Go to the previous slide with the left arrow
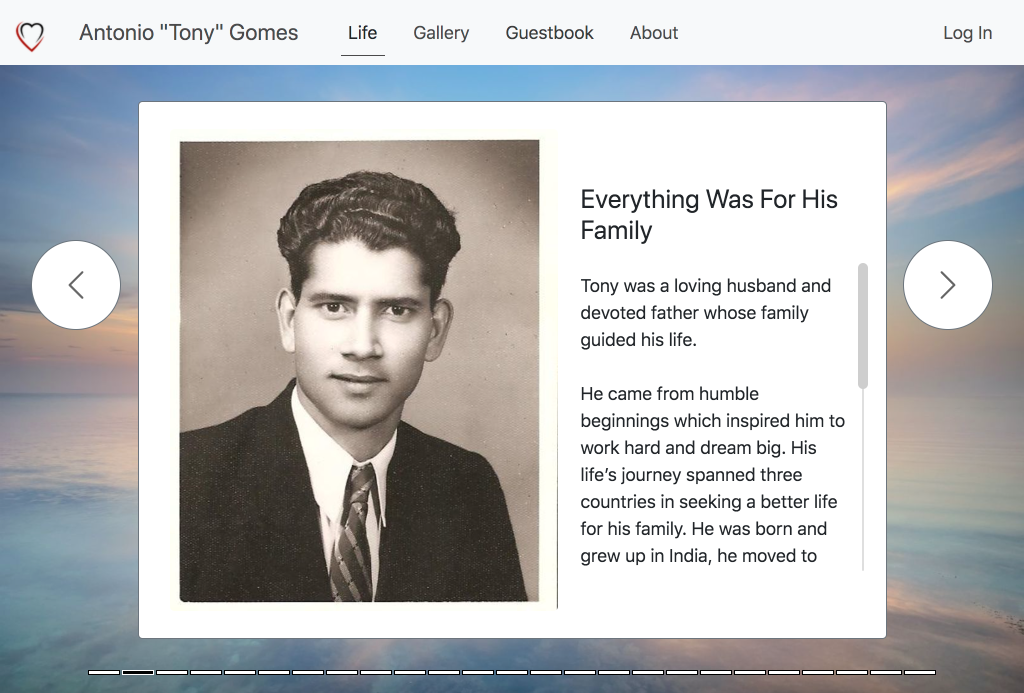Viewport: 1024px width, 693px height. click(76, 285)
